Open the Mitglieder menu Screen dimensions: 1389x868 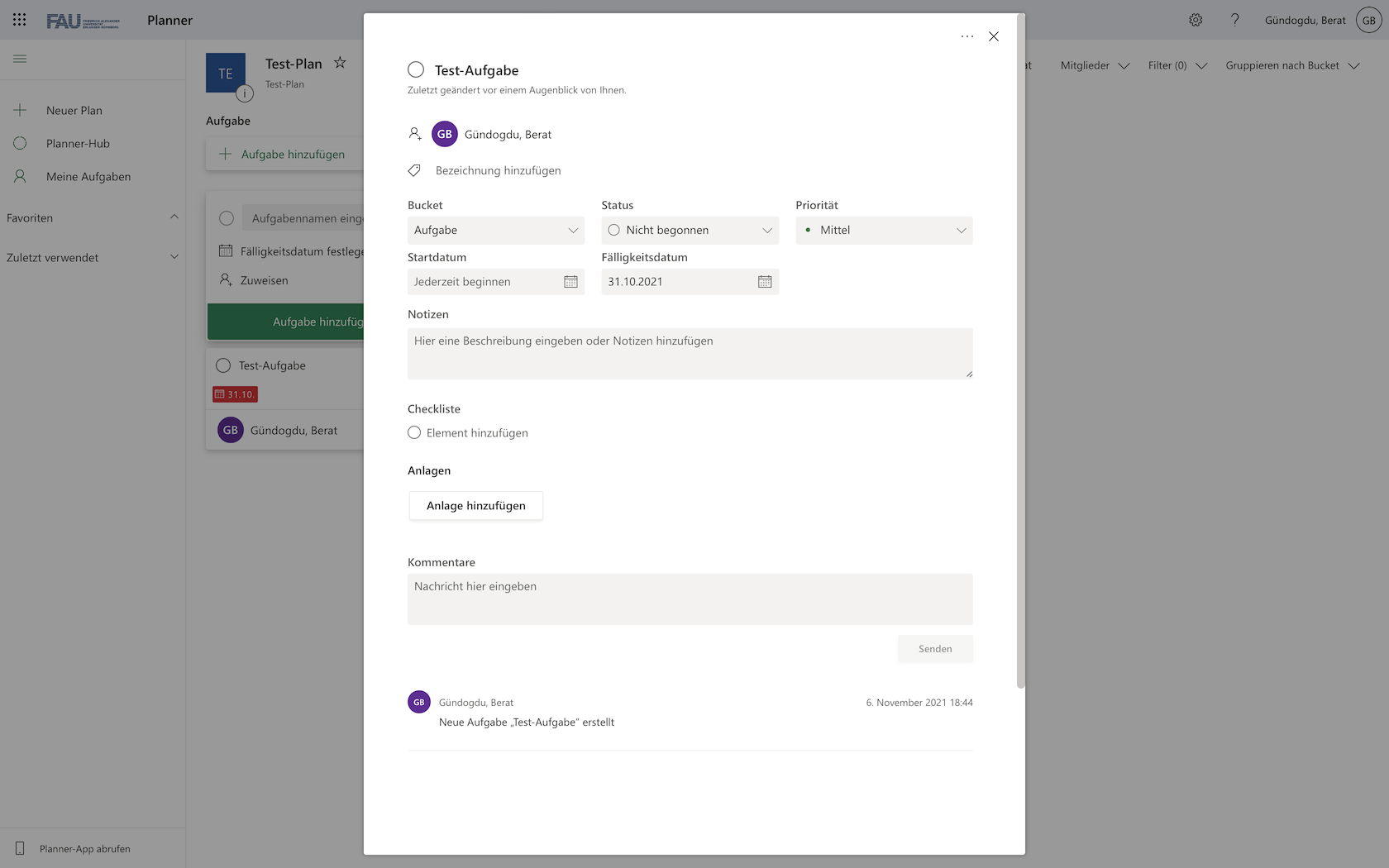pyautogui.click(x=1093, y=65)
